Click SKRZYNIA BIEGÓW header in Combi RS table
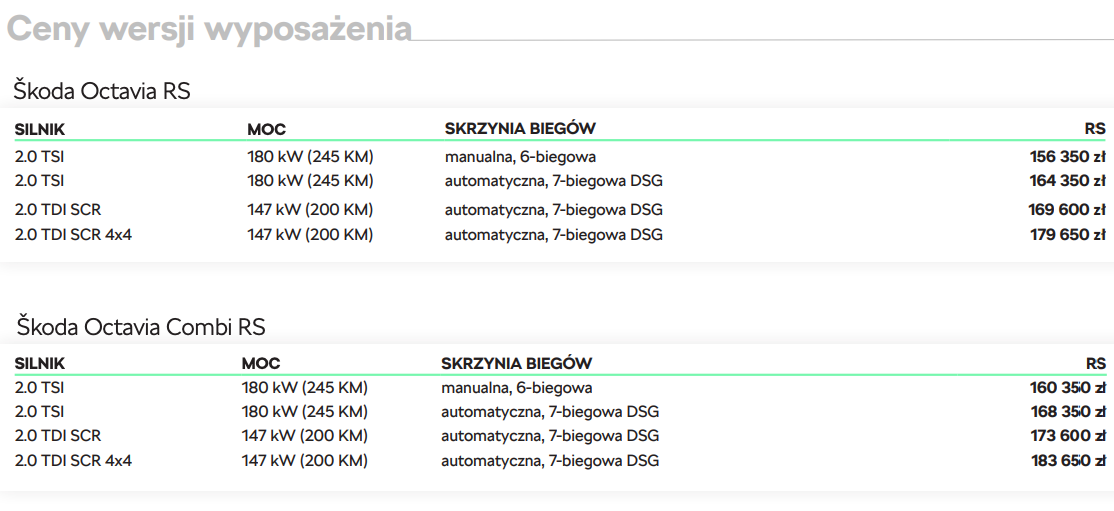This screenshot has width=1114, height=511. [516, 364]
